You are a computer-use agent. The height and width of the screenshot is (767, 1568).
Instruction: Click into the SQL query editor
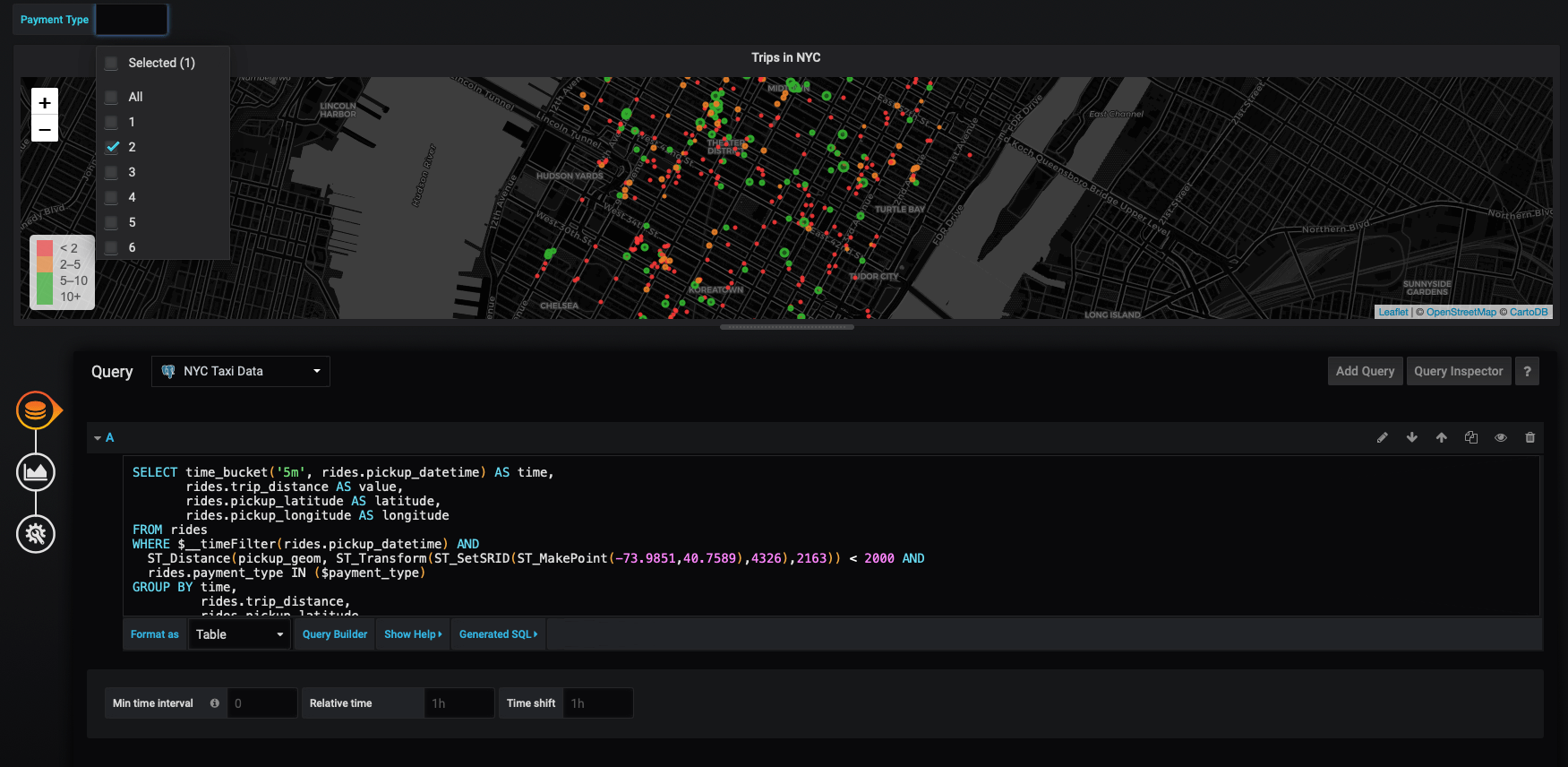tap(831, 536)
